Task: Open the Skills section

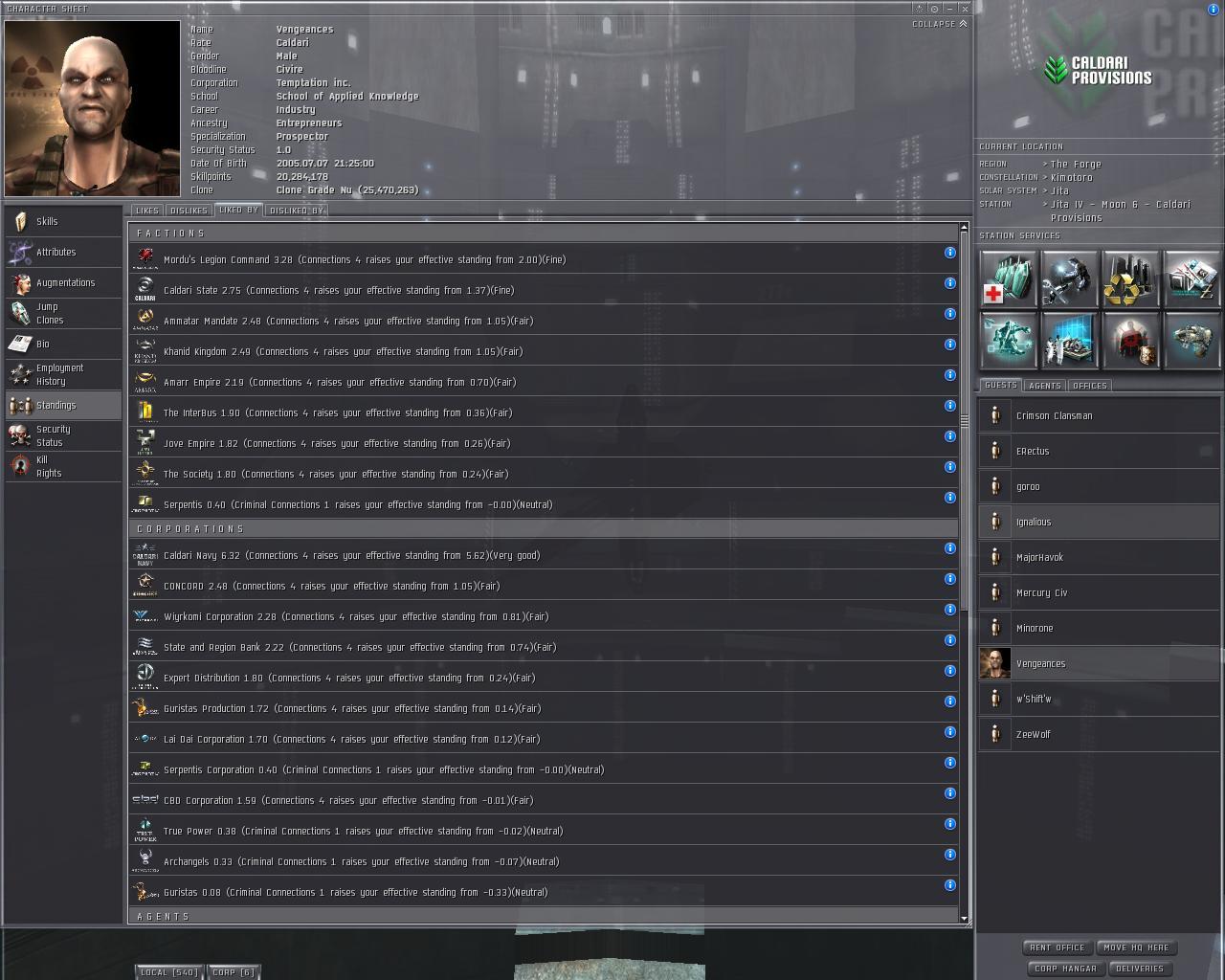Action: coord(63,221)
